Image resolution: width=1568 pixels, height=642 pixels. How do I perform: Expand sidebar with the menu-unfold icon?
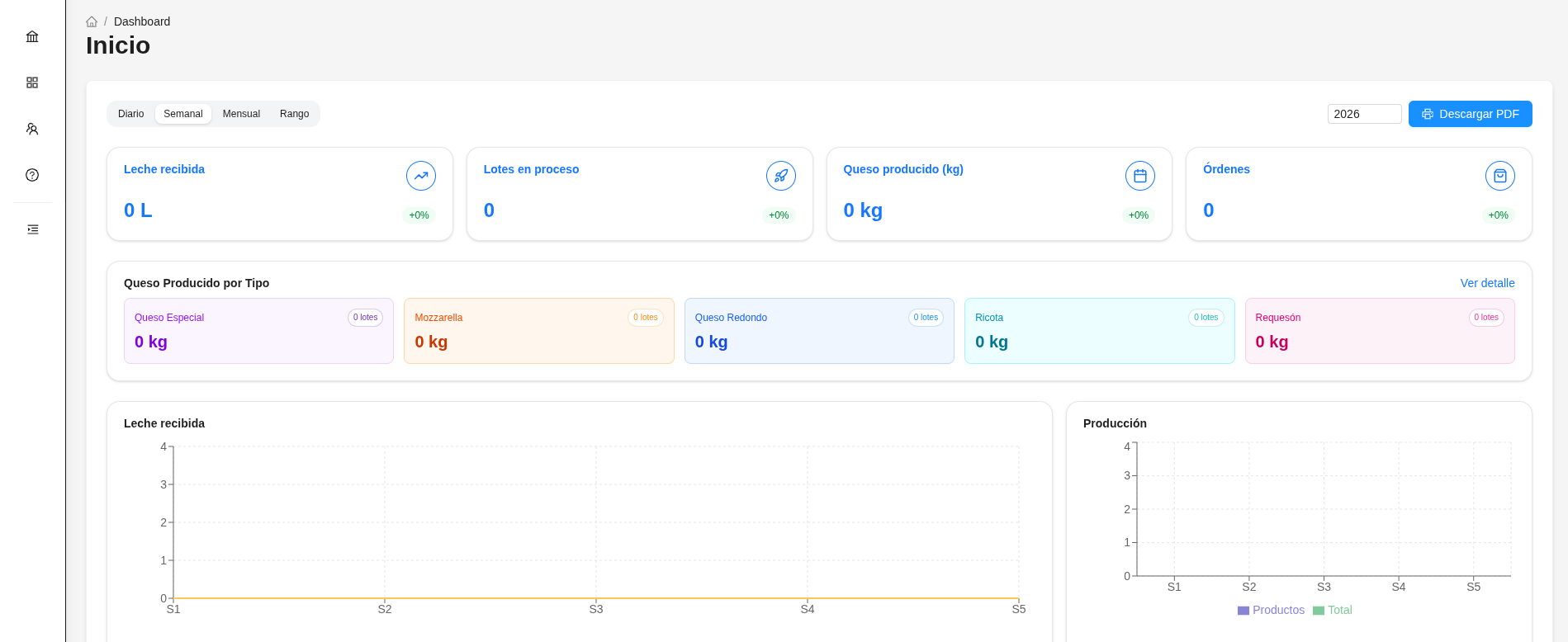coord(32,229)
